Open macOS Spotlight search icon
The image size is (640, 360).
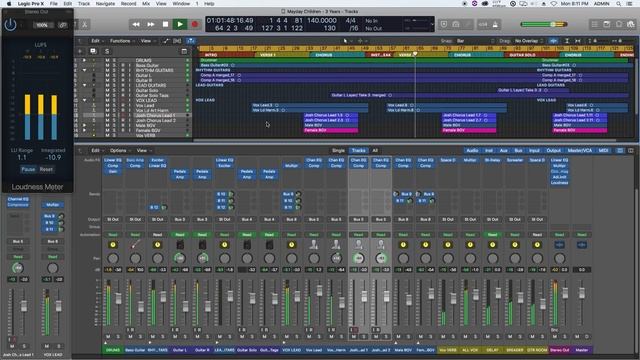[619, 4]
